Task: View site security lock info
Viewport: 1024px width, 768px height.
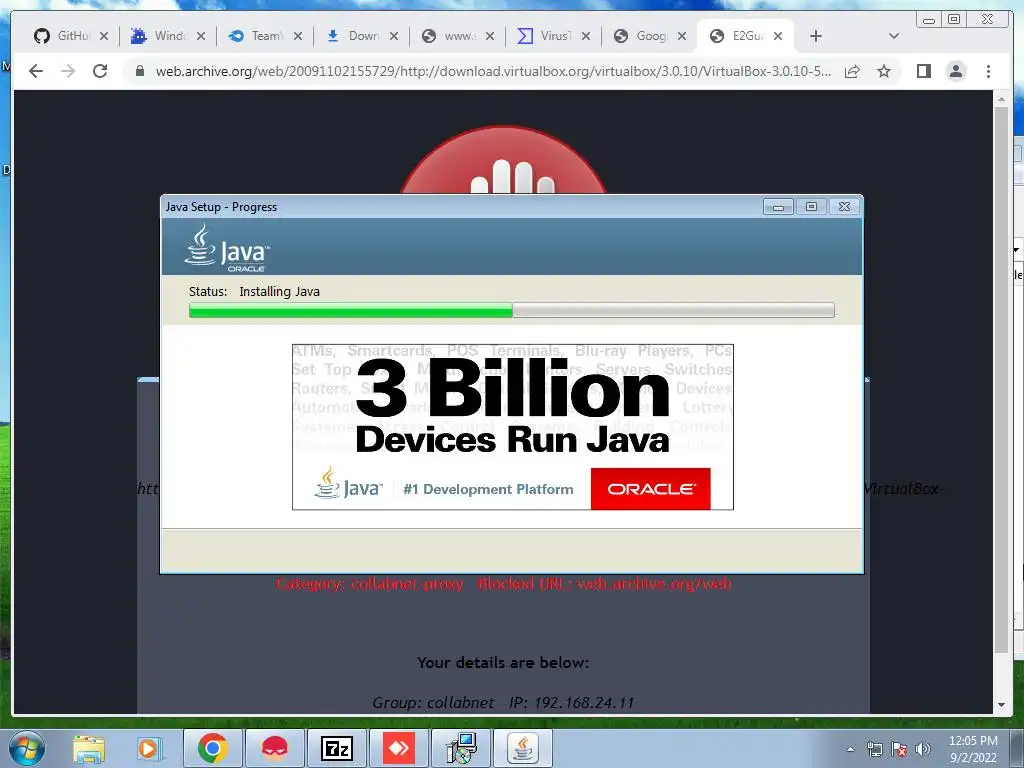Action: pos(140,71)
